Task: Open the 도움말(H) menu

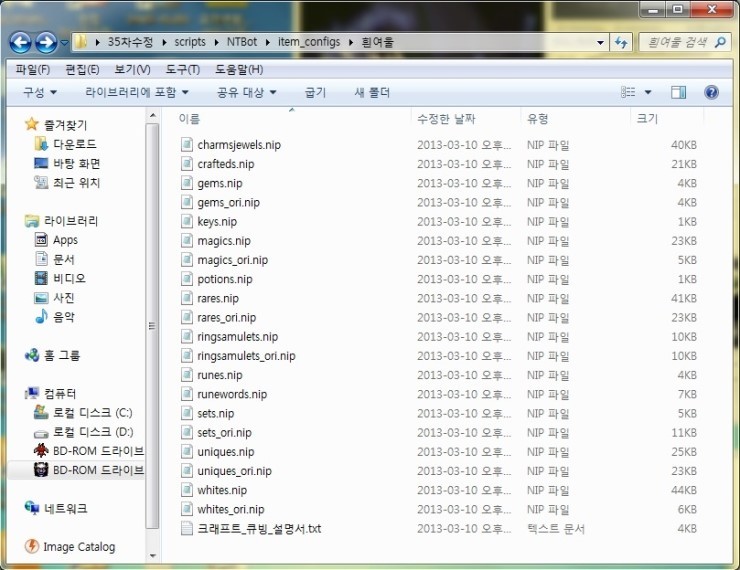Action: [239, 70]
